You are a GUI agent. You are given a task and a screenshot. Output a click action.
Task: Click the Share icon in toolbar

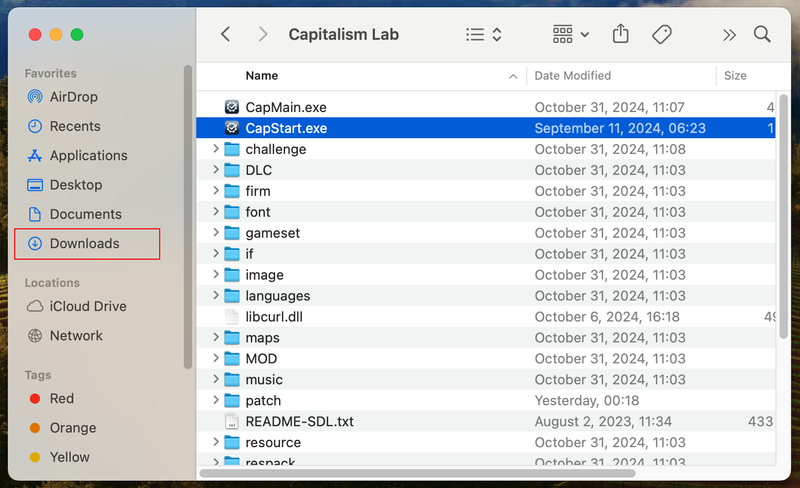(x=620, y=34)
